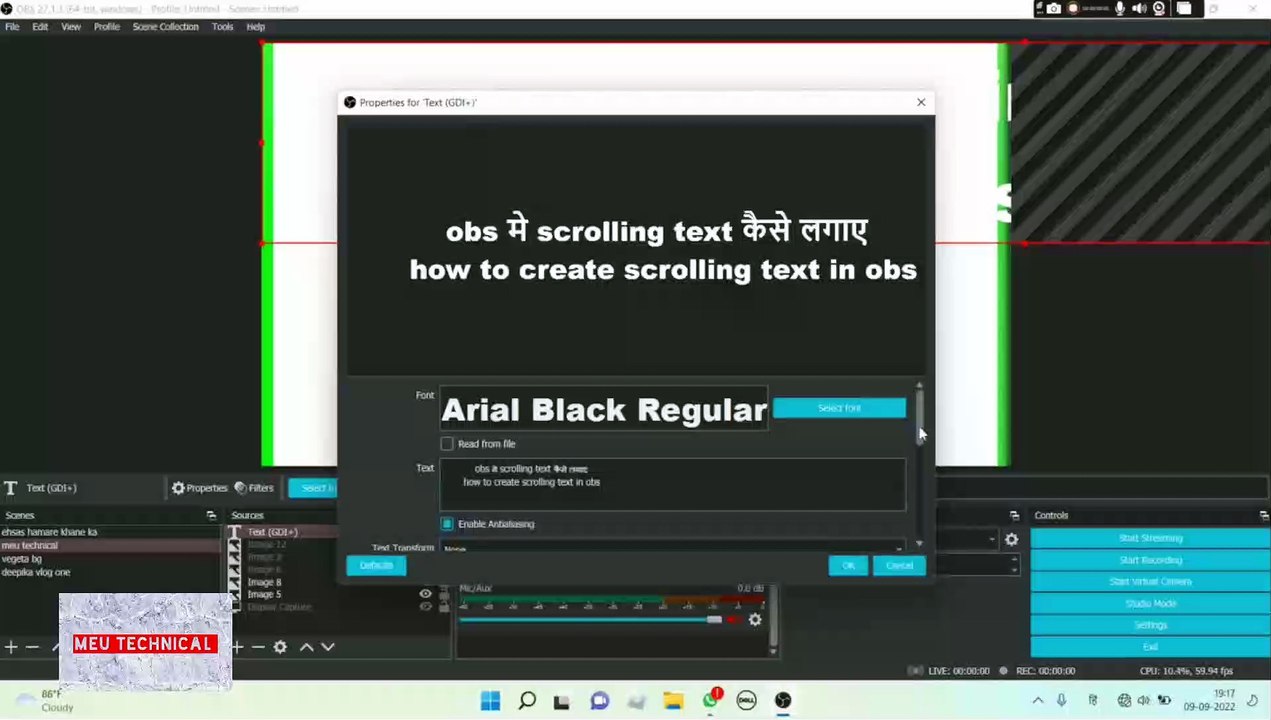Take screenshot with recorder camera icon

1053,9
